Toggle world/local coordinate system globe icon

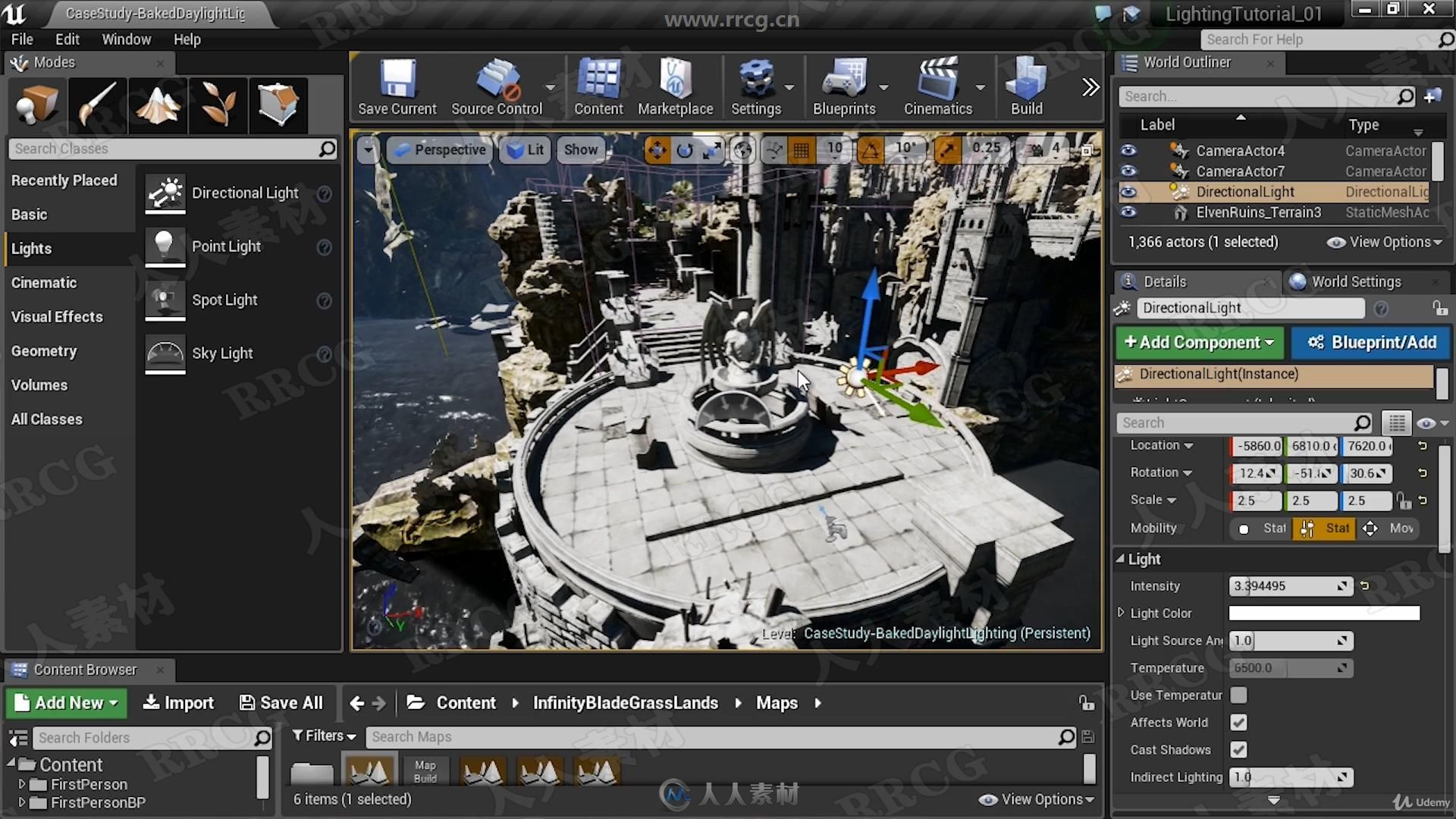(x=743, y=150)
